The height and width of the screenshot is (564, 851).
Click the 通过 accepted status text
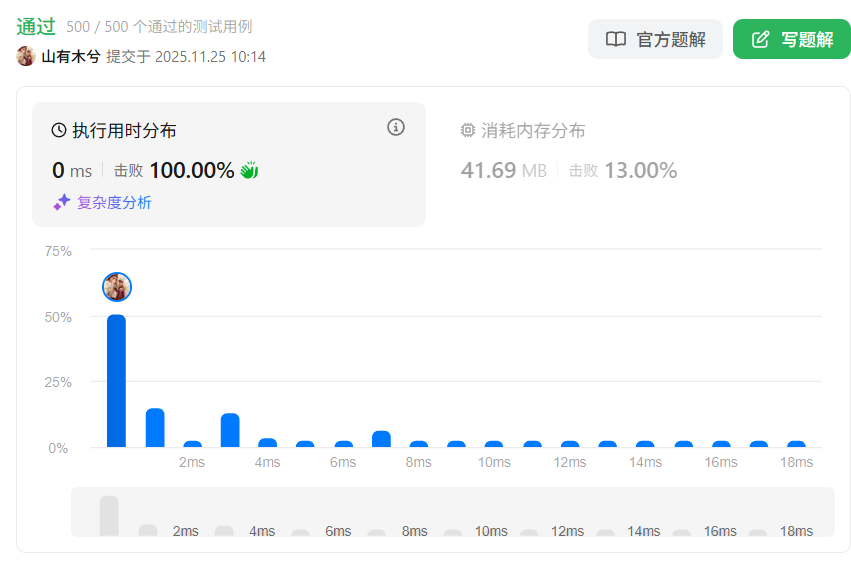tap(36, 26)
